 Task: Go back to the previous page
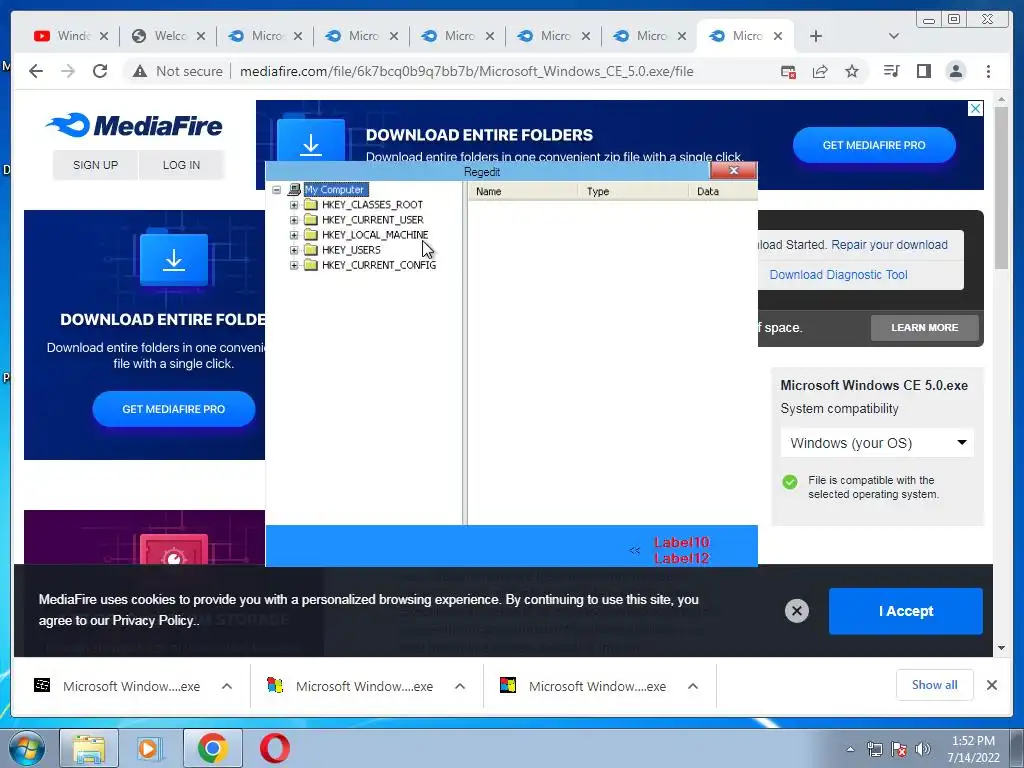tap(36, 71)
